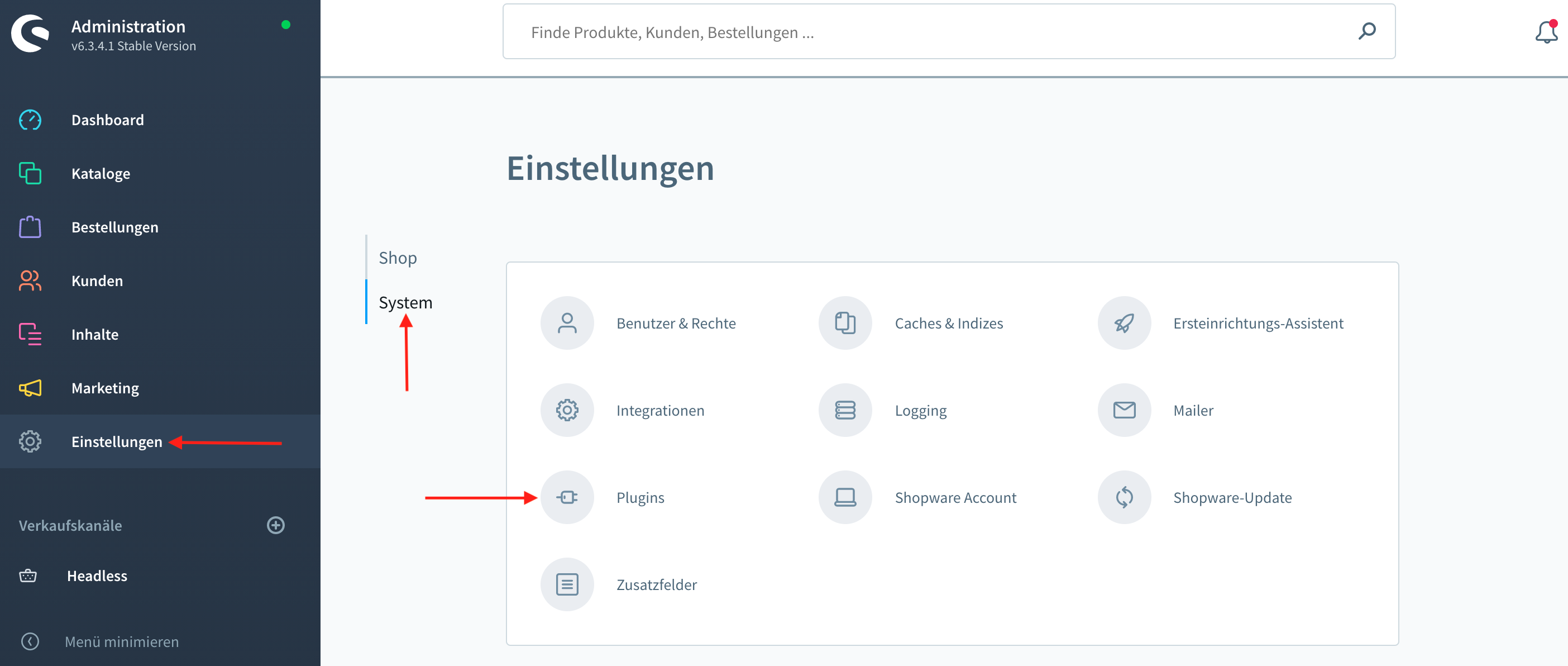Click the Shopware Account laptop icon
This screenshot has width=1568, height=666.
click(845, 497)
